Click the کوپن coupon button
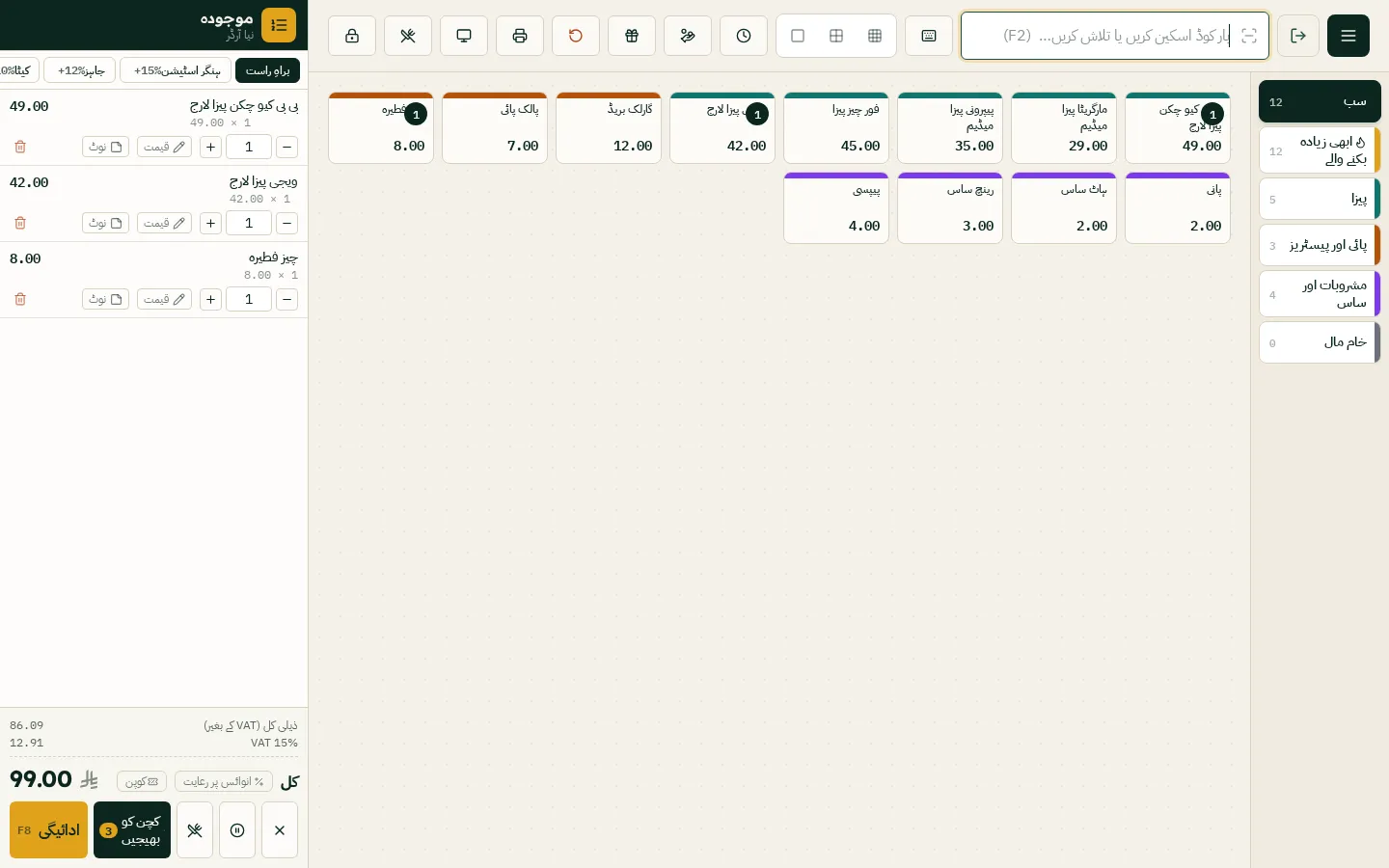Image resolution: width=1389 pixels, height=868 pixels. coord(142,781)
